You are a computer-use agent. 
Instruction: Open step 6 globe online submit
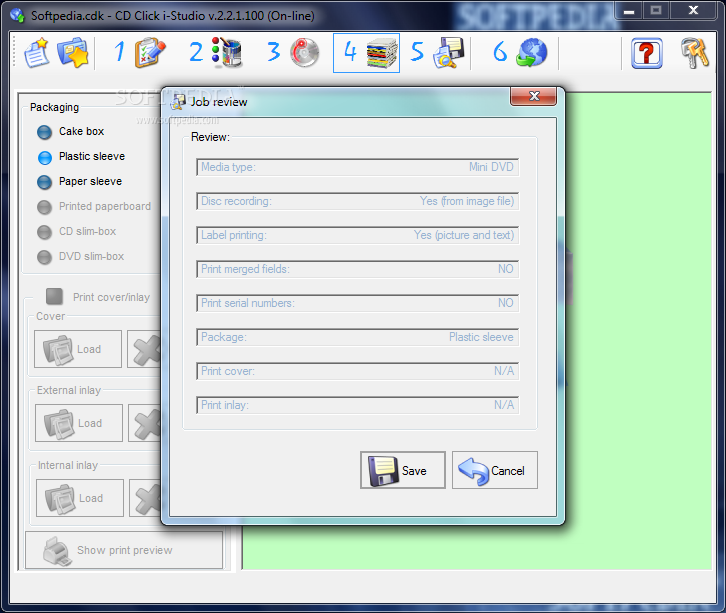tap(520, 52)
